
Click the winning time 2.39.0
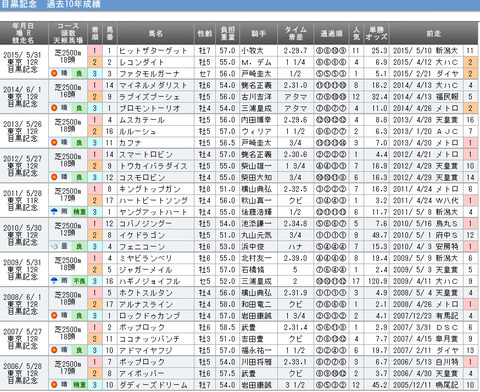[295, 258]
